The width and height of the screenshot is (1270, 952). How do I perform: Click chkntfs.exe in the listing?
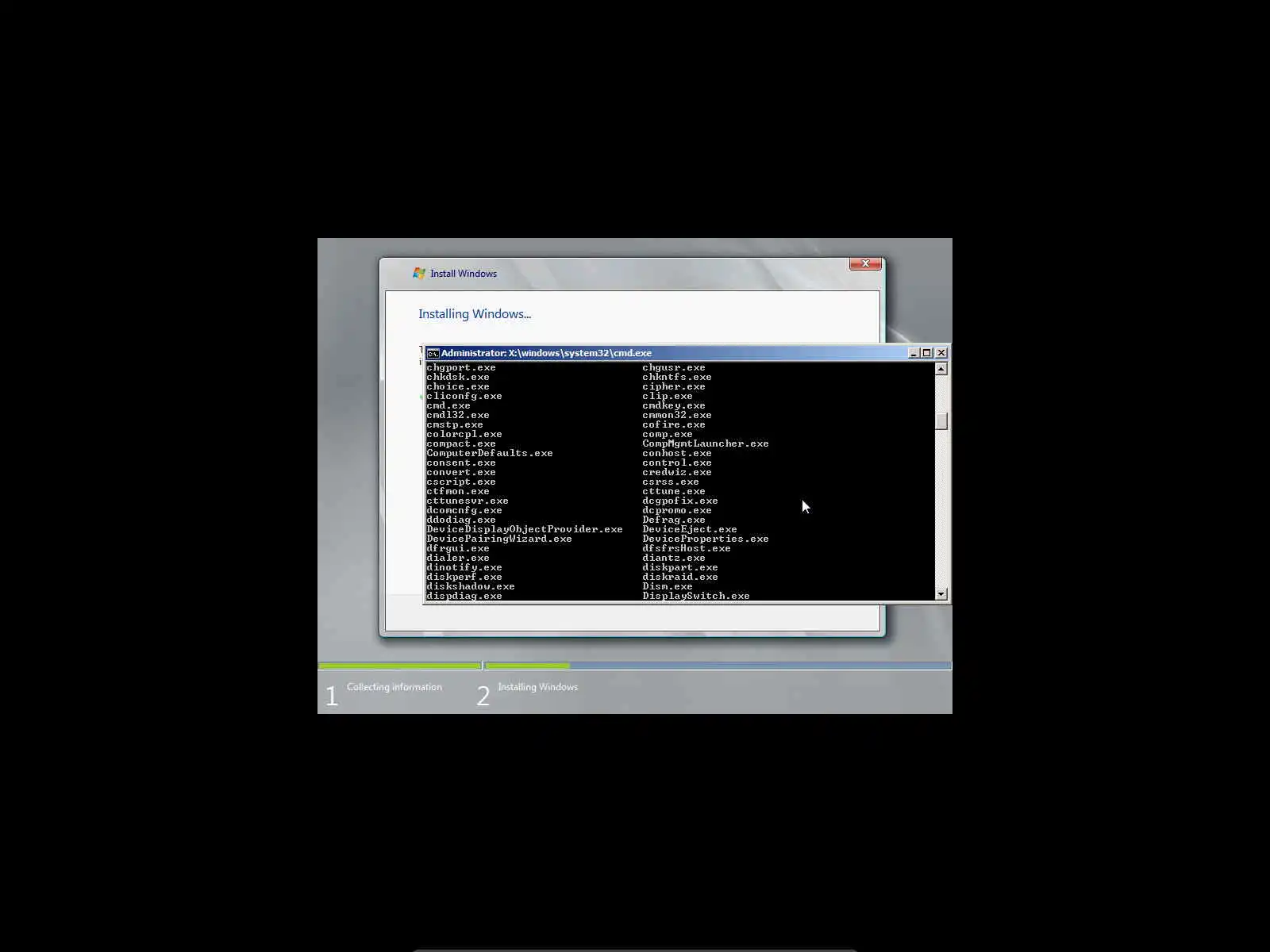coord(677,377)
